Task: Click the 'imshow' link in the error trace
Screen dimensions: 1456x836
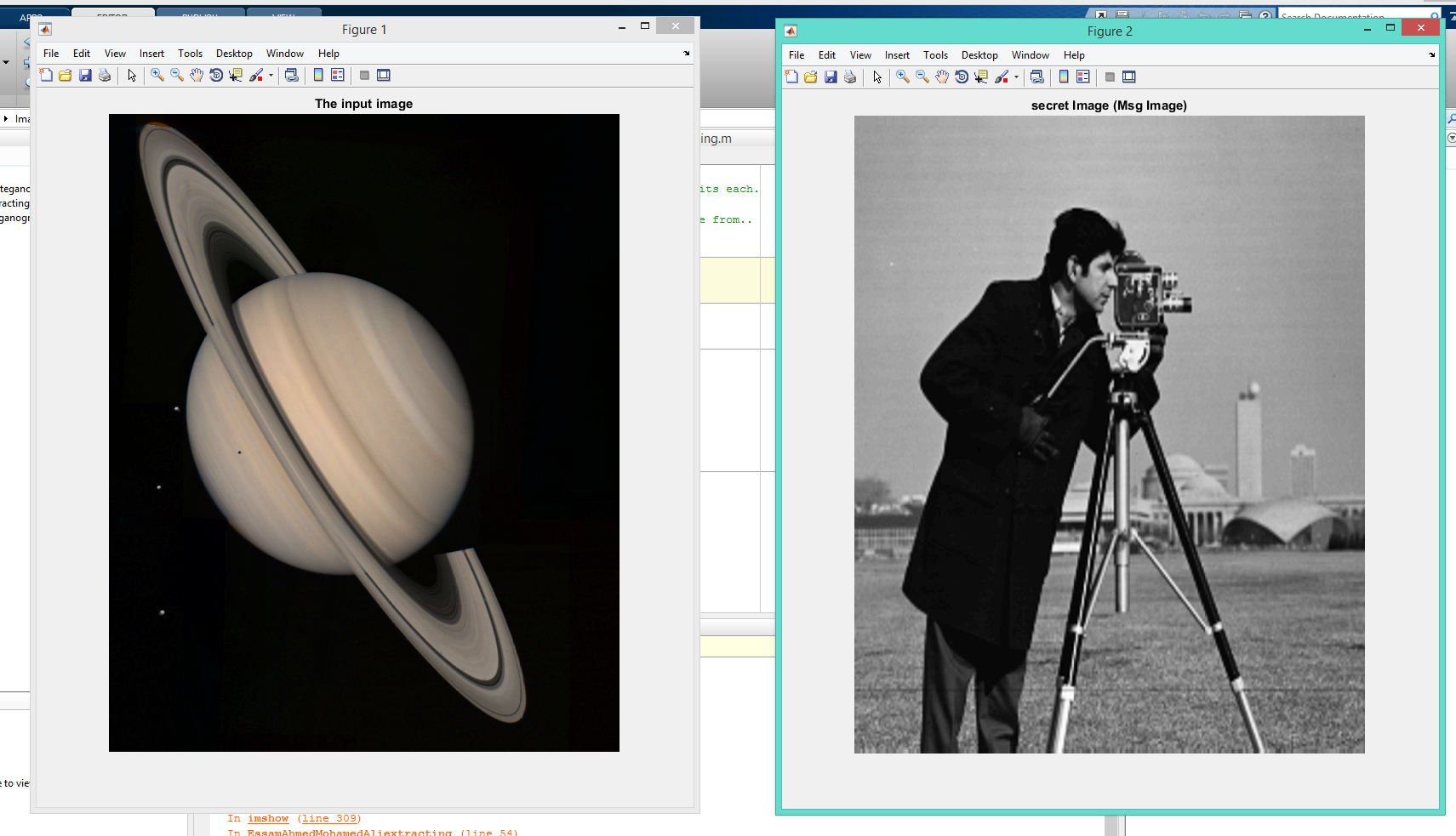Action: coord(268,818)
